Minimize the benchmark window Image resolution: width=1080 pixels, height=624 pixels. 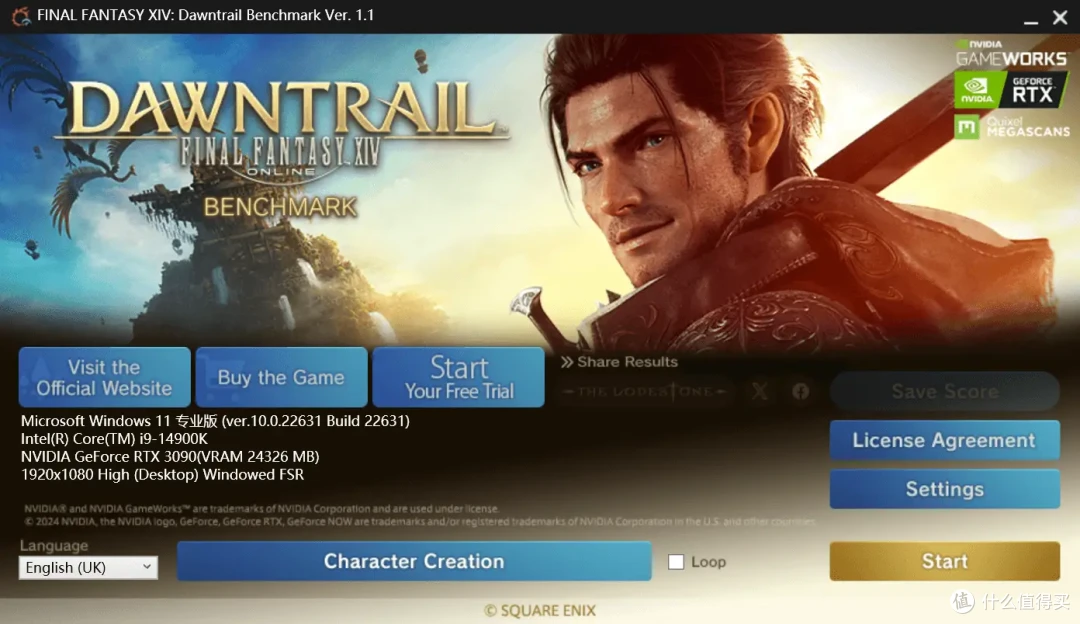[1030, 18]
